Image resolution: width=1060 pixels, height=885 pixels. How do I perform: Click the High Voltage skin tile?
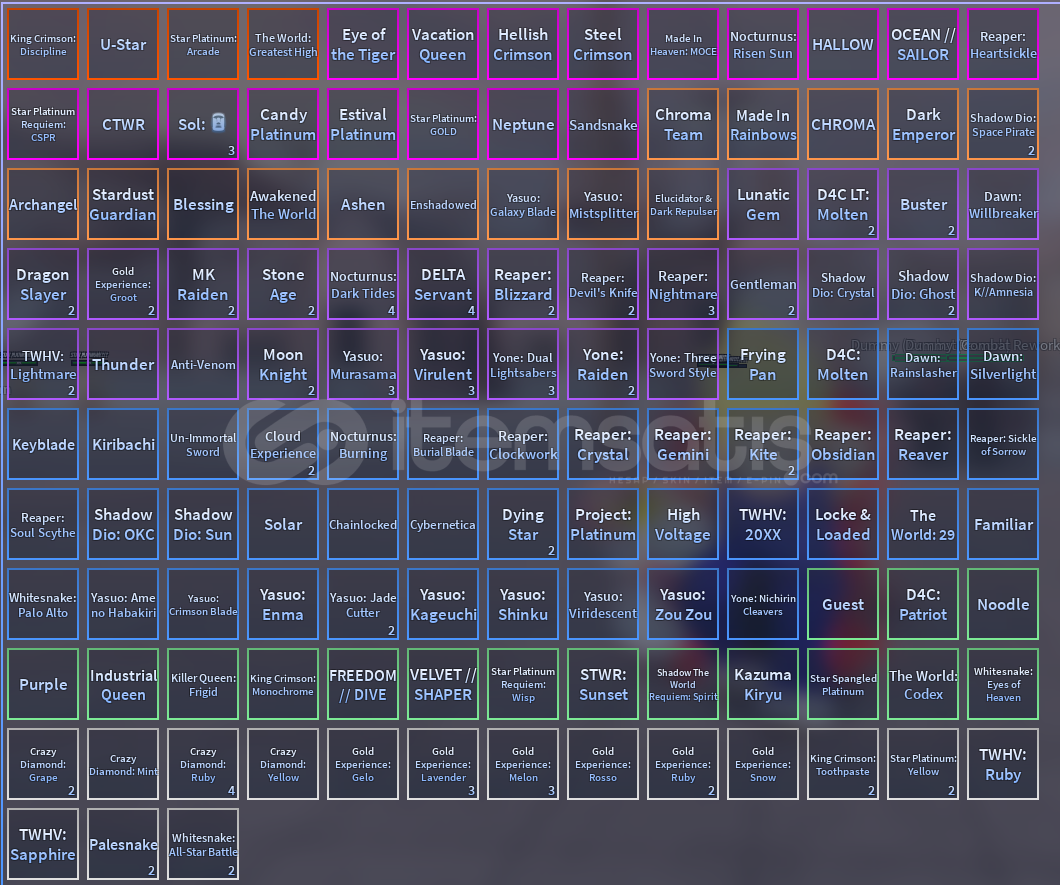pyautogui.click(x=683, y=524)
